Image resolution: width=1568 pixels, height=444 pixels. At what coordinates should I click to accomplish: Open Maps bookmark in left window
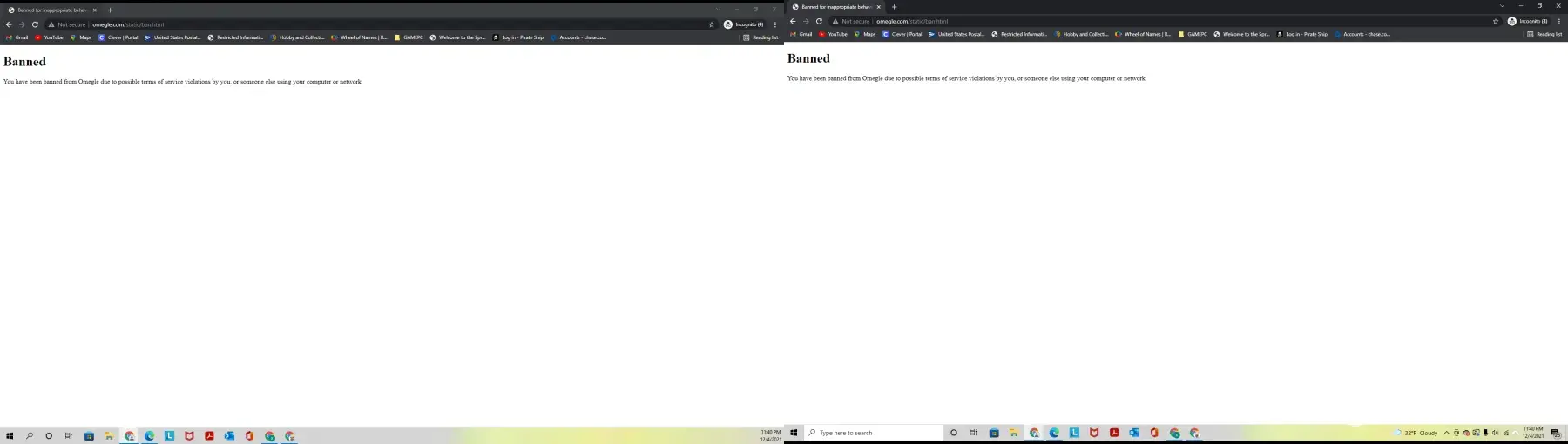81,37
